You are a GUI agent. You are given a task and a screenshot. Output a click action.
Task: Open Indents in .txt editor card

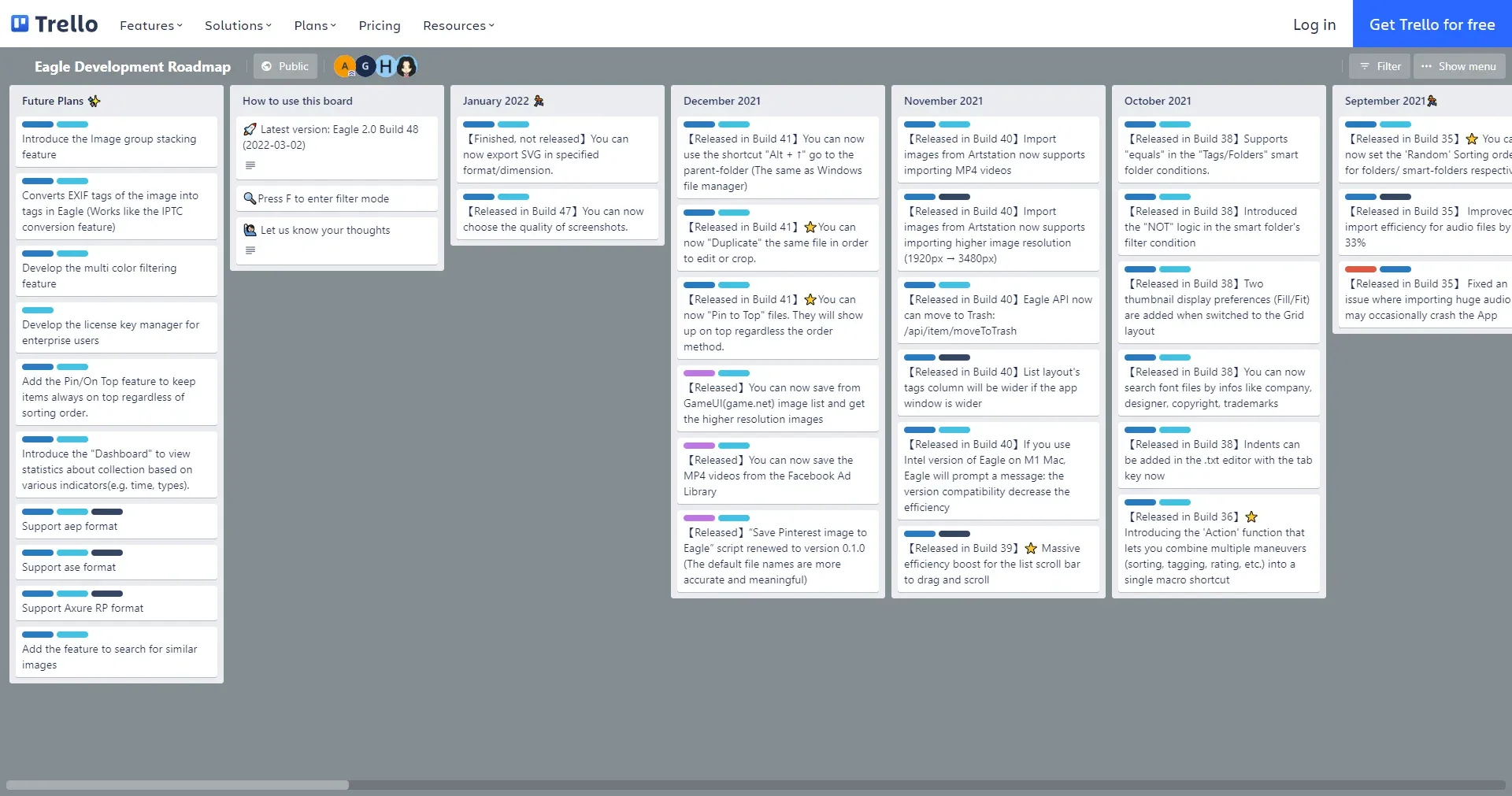tap(1219, 455)
